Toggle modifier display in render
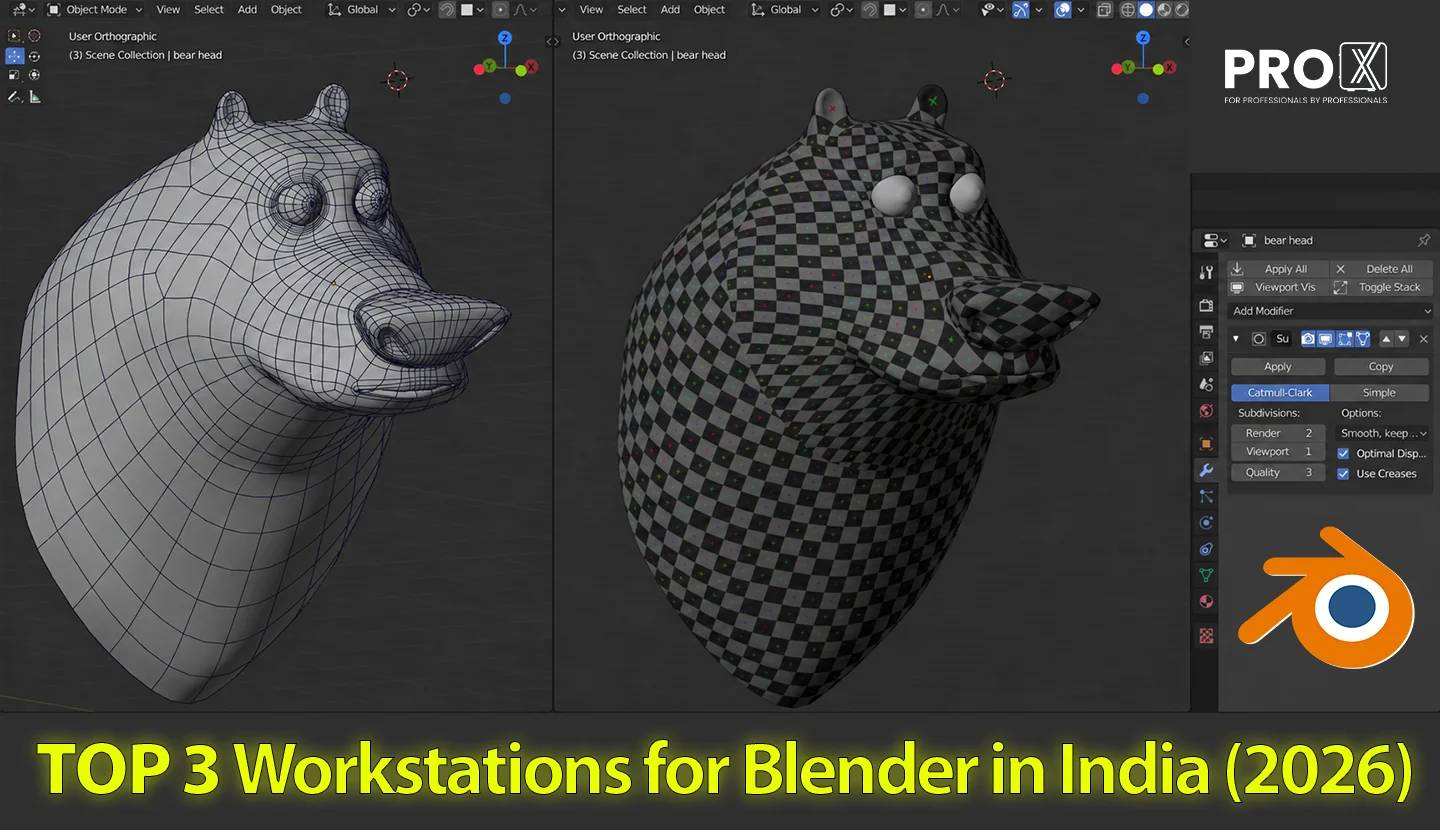 [1308, 339]
